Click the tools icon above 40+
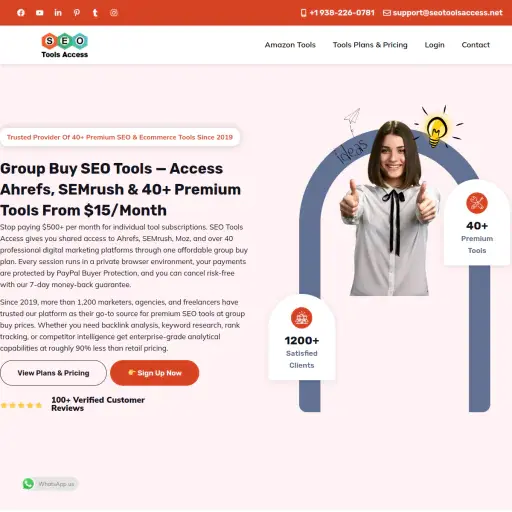 click(x=477, y=203)
